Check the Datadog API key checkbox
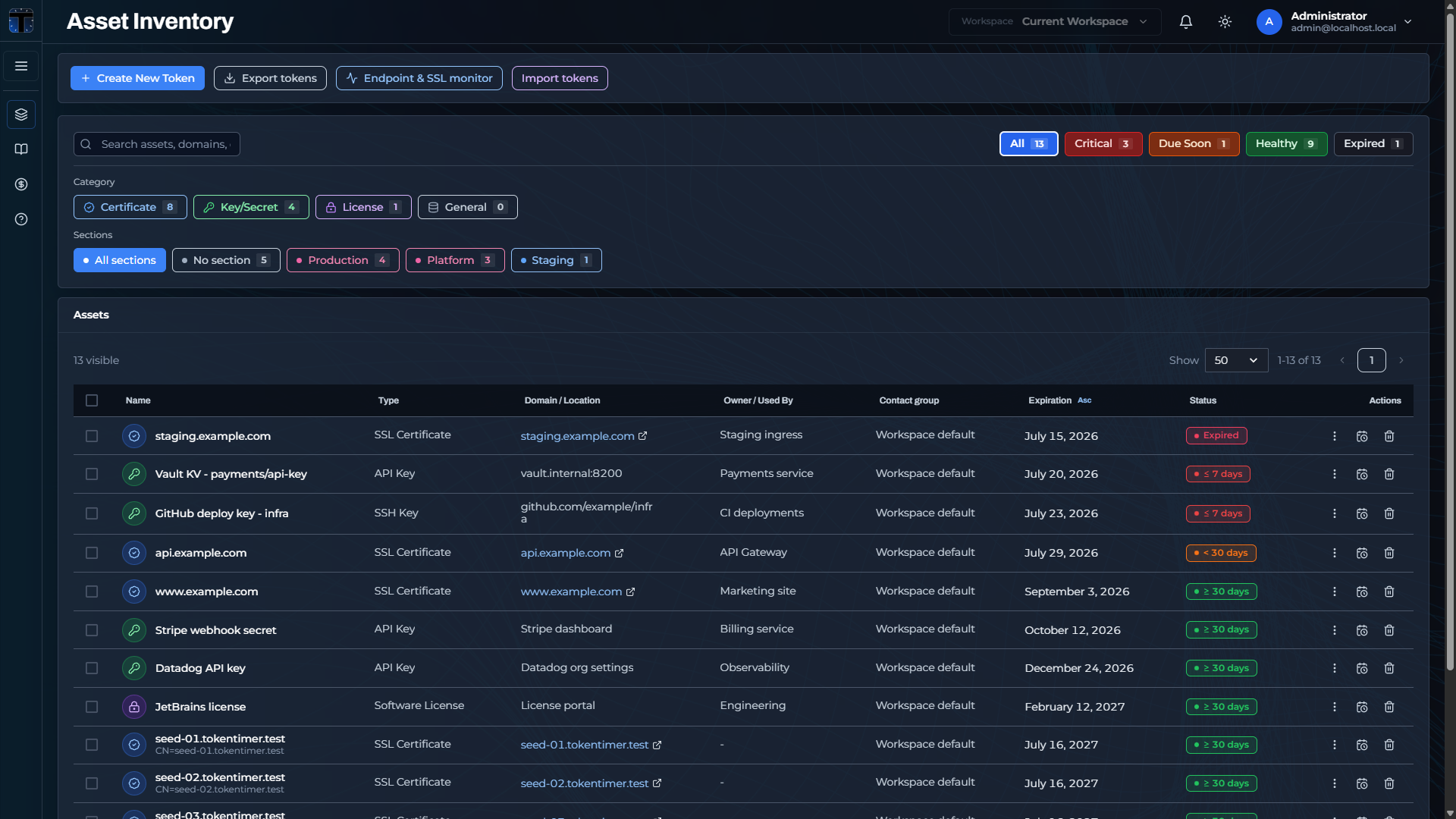Screen dimensions: 1456x819 [92, 668]
